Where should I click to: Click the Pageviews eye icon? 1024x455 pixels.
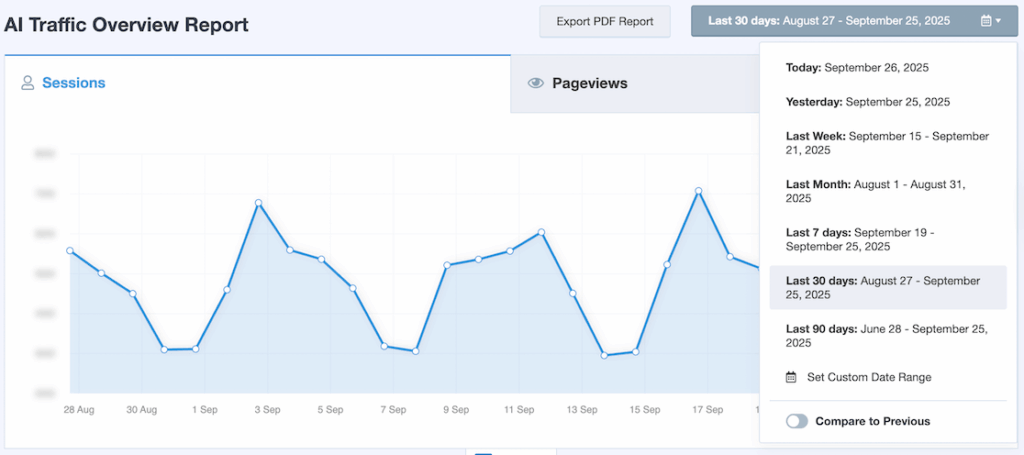[x=536, y=84]
